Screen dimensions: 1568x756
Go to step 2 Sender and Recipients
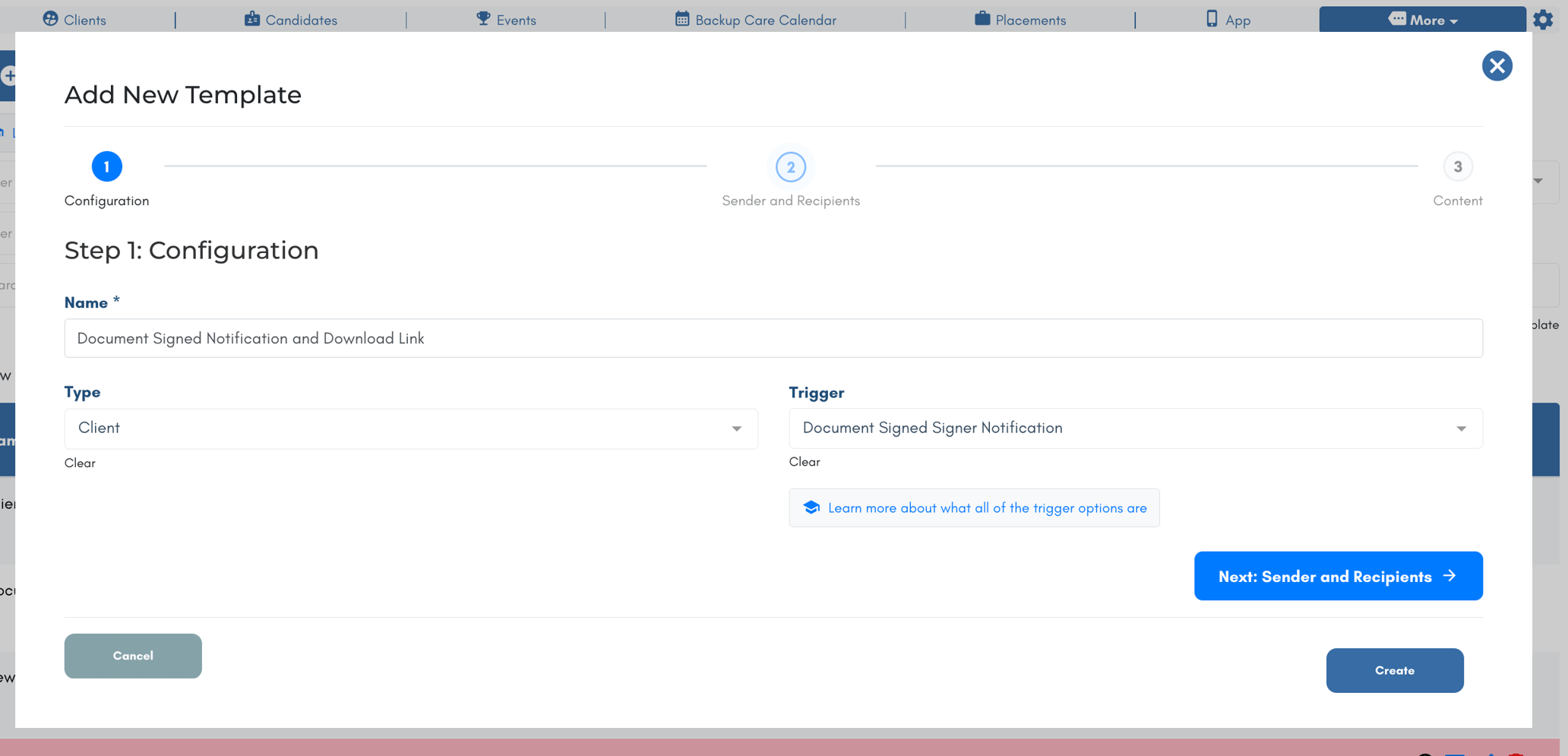point(791,167)
